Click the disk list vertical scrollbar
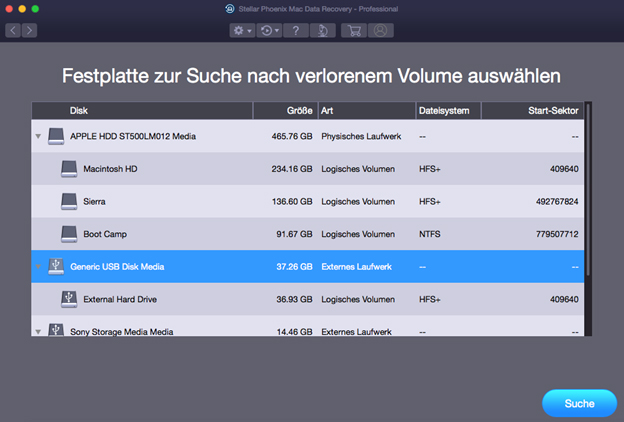The height and width of the screenshot is (422, 624). coord(588,189)
